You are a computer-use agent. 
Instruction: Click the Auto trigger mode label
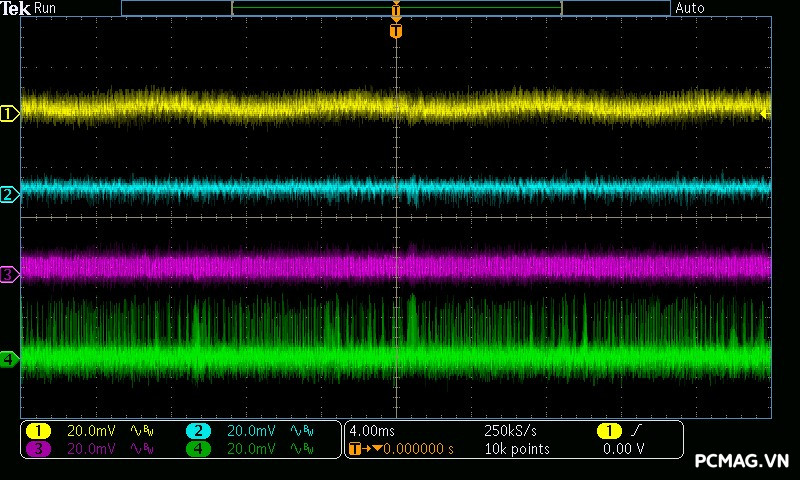[x=690, y=8]
